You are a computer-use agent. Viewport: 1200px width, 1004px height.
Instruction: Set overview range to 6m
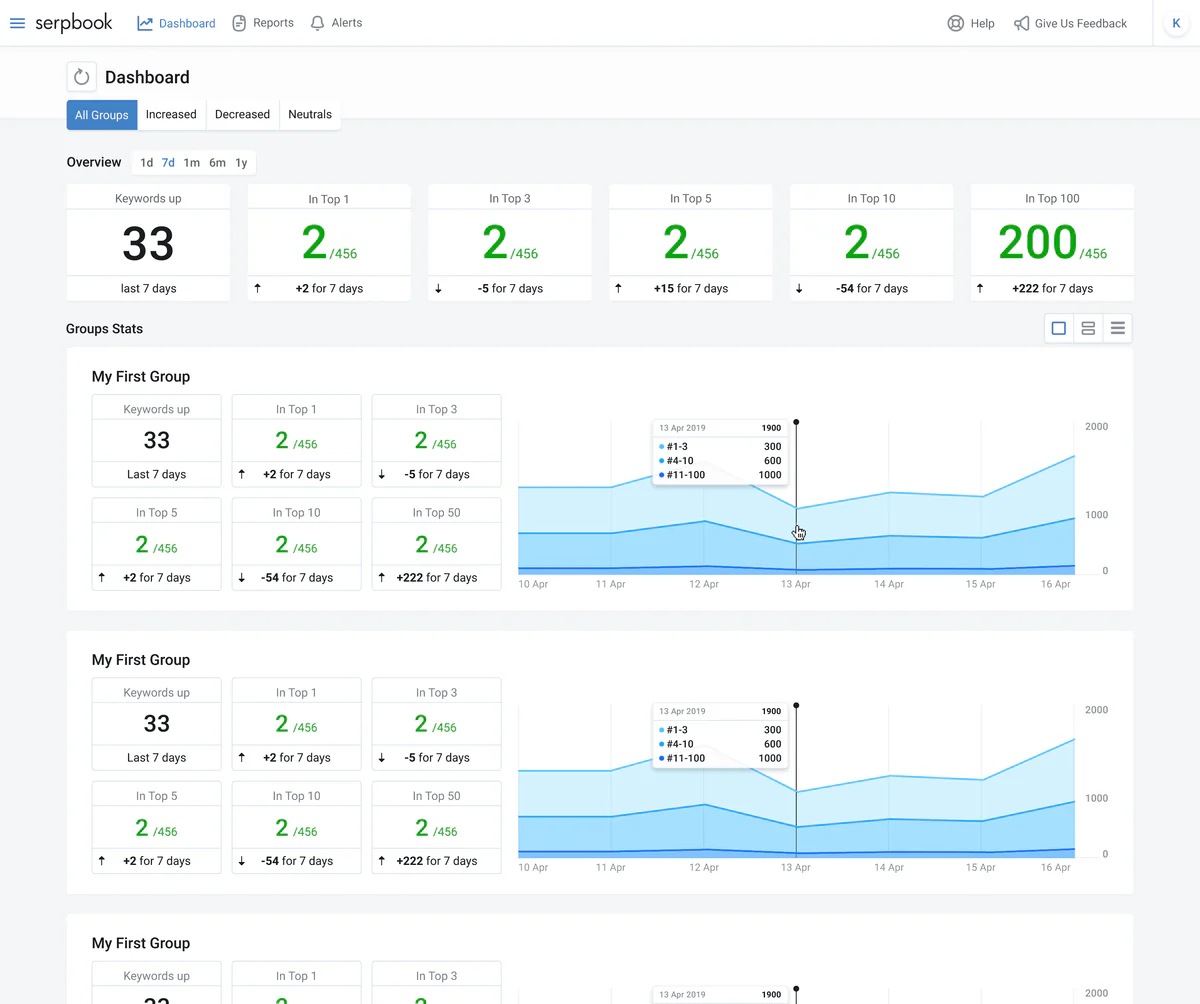(x=217, y=163)
